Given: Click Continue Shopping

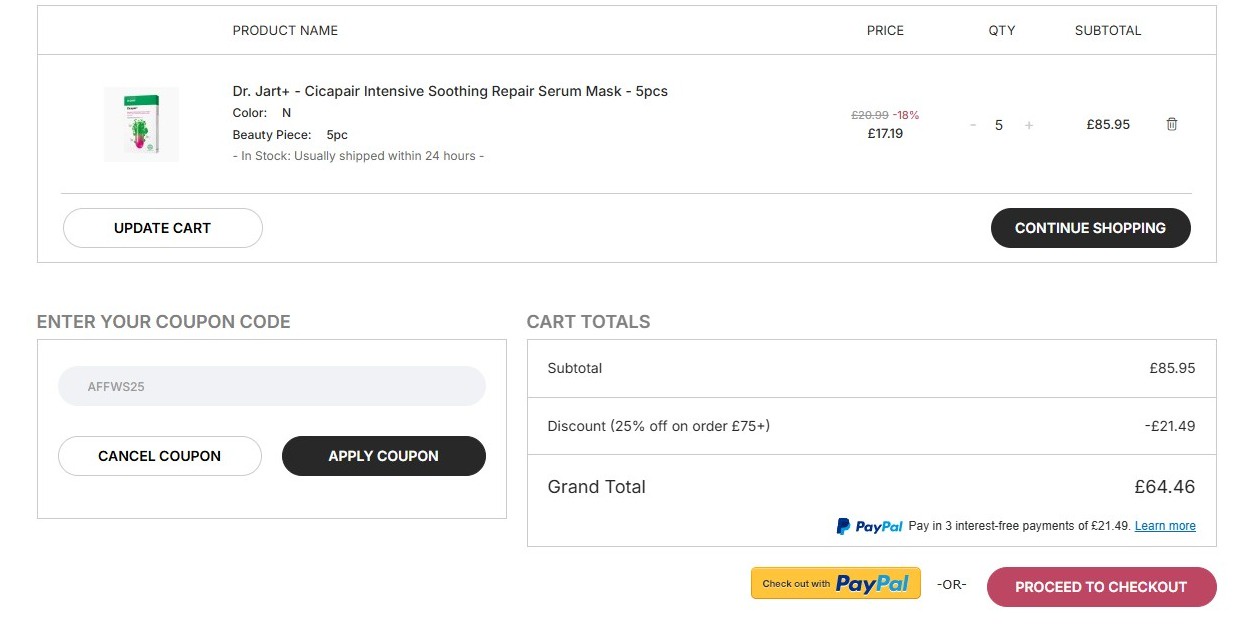Looking at the screenshot, I should [x=1090, y=228].
